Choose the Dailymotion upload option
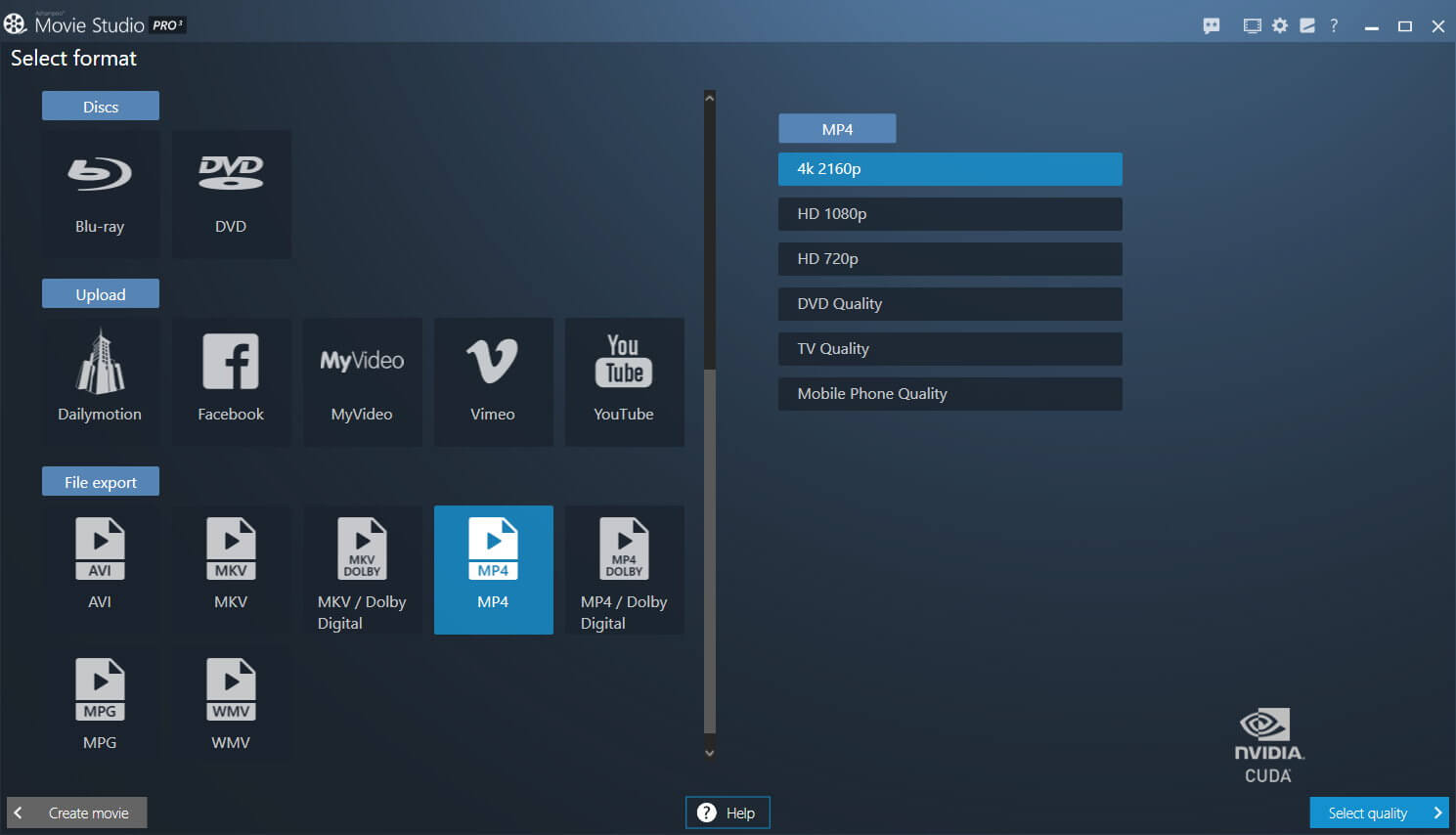This screenshot has width=1456, height=835. pyautogui.click(x=100, y=381)
